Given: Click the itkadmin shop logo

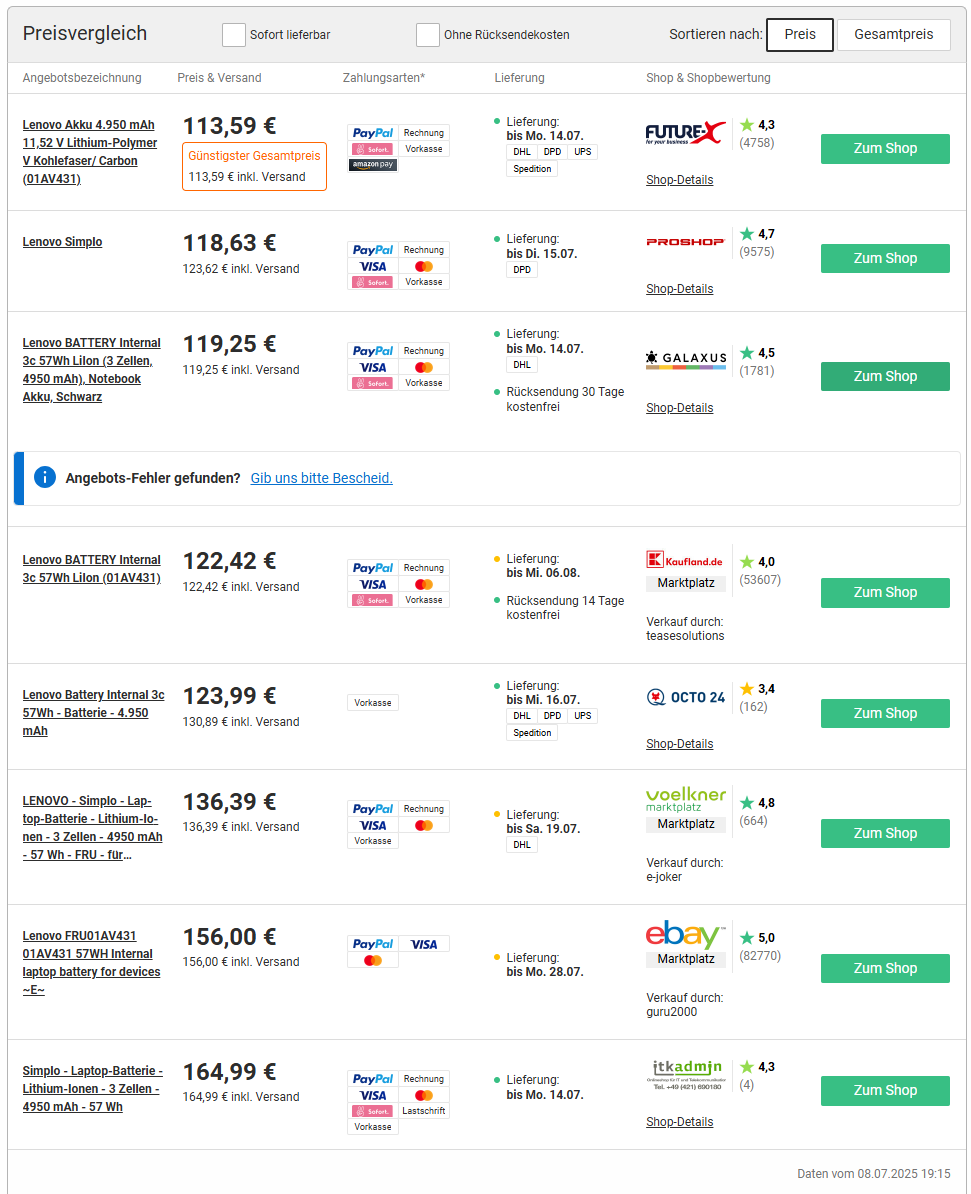Looking at the screenshot, I should click(686, 1073).
